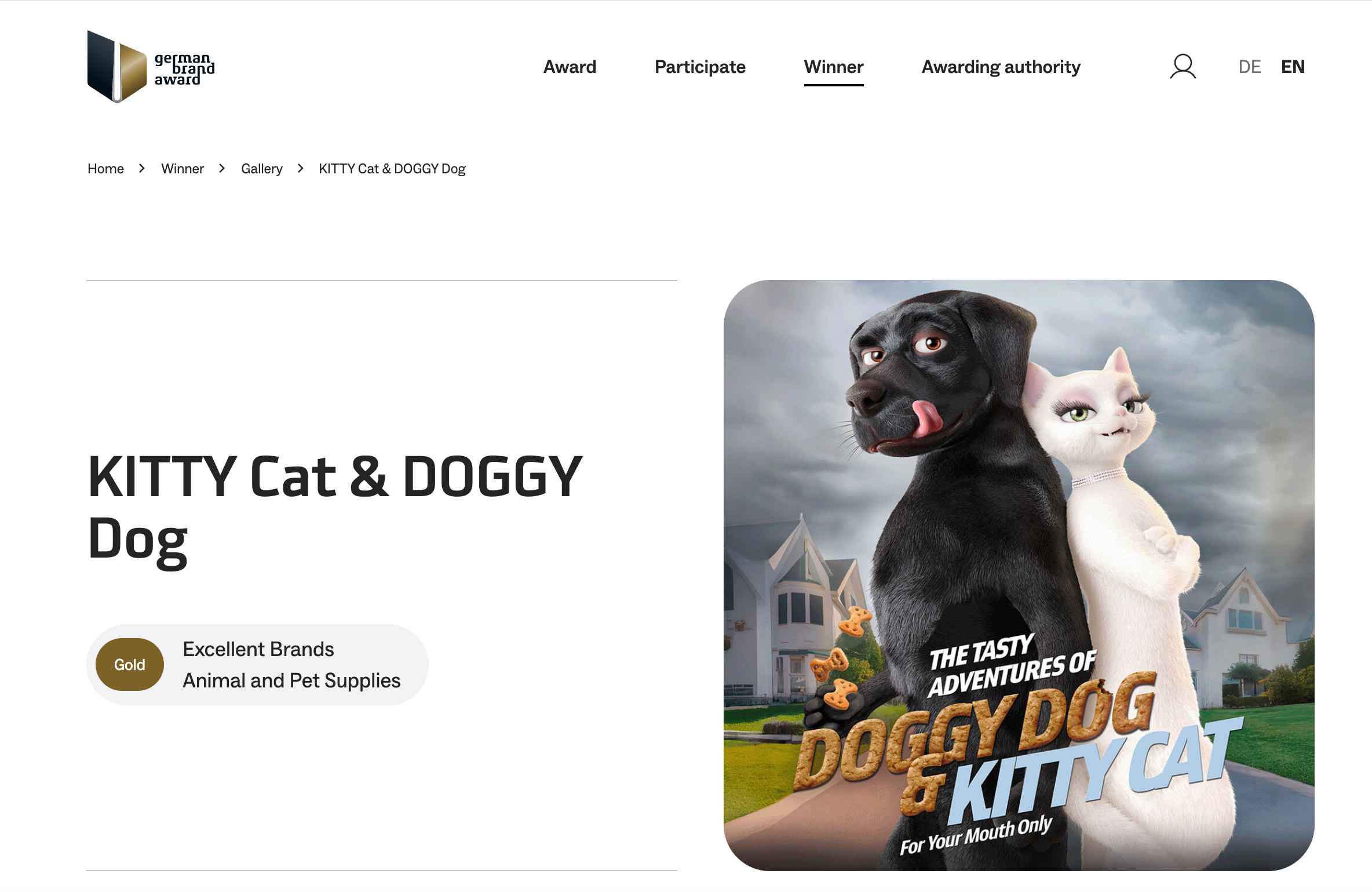Image resolution: width=1372 pixels, height=892 pixels.
Task: Open the Award navigation menu
Action: [x=570, y=67]
